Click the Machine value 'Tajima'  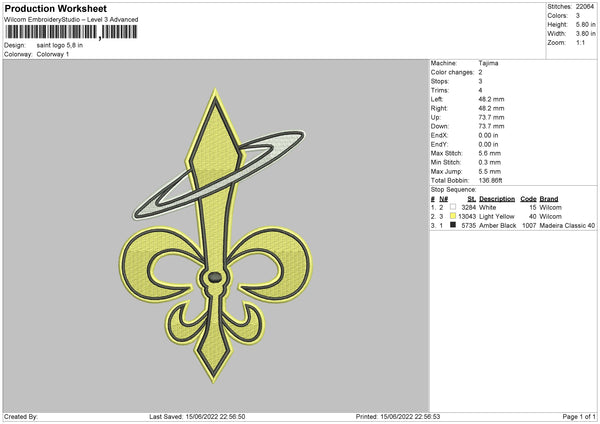pos(488,63)
